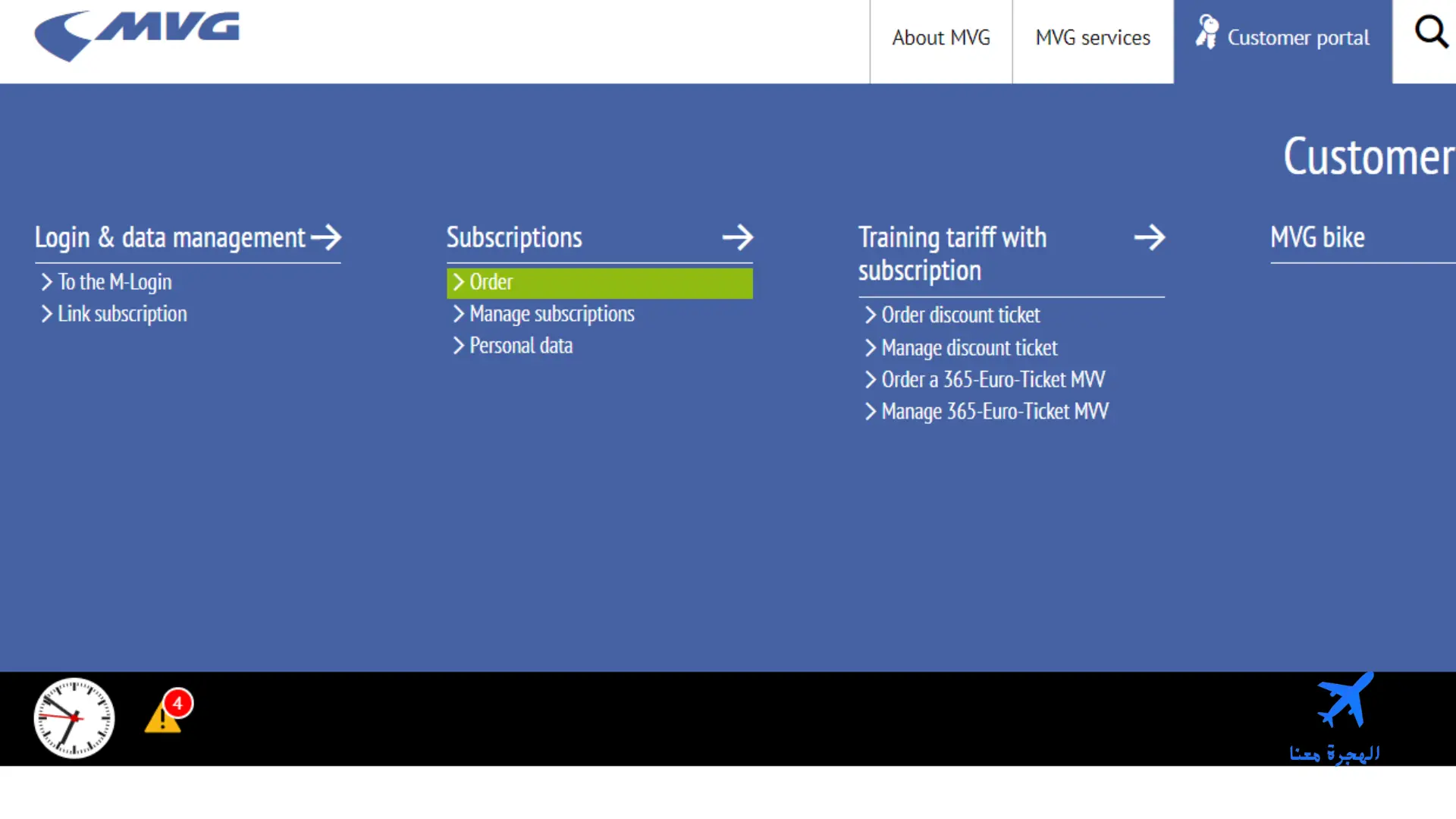Screen dimensions: 1456x819
Task: Click the arrow next to Login & data management
Action: click(326, 237)
